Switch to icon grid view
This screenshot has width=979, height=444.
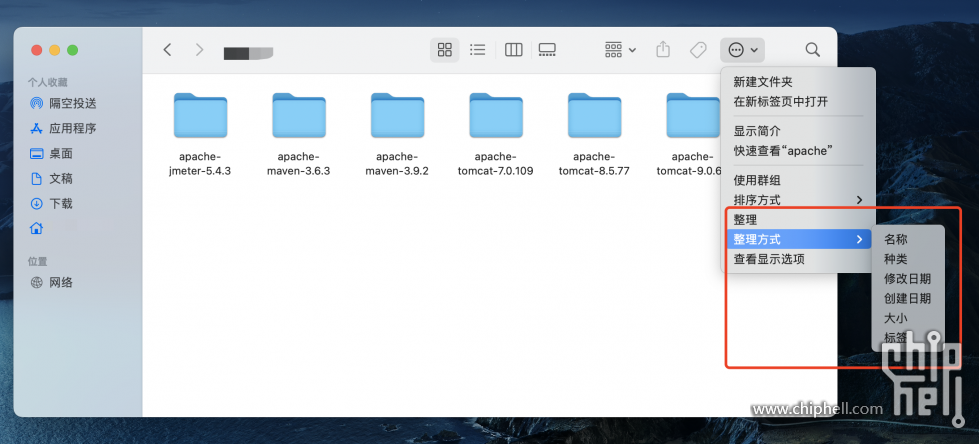point(445,50)
